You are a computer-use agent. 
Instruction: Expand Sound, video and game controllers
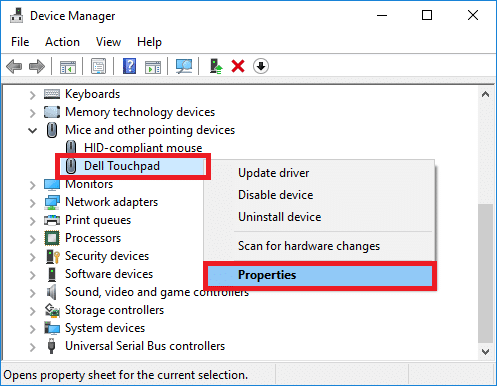coord(32,293)
